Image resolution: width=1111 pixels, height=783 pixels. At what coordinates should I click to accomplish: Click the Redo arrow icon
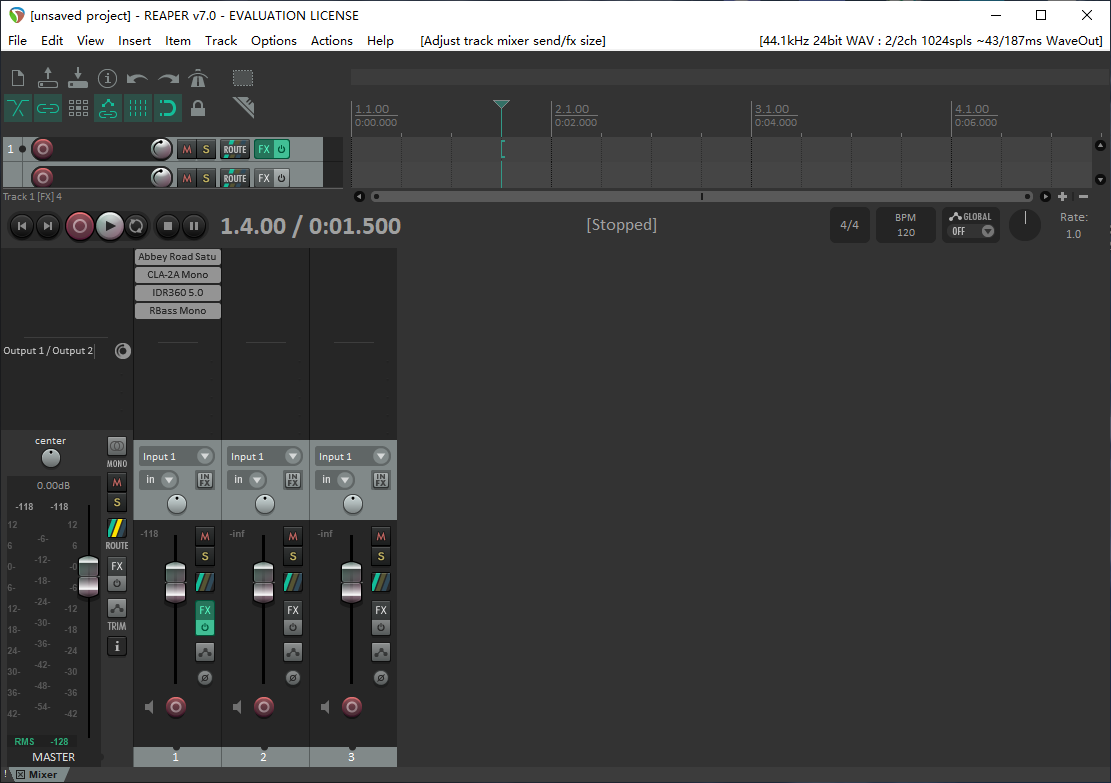[x=168, y=78]
